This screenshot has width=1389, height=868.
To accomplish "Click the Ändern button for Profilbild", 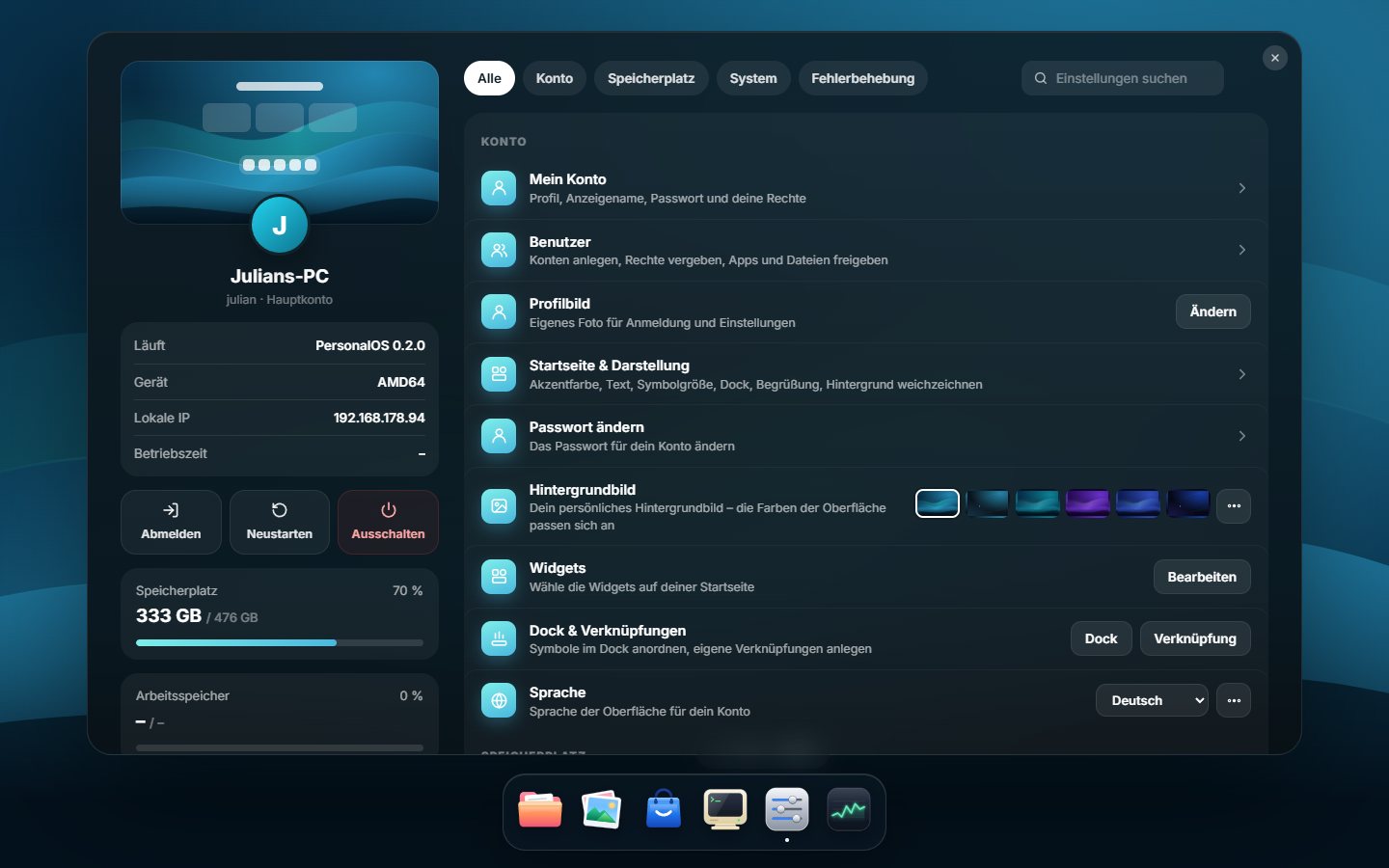I will (x=1212, y=312).
